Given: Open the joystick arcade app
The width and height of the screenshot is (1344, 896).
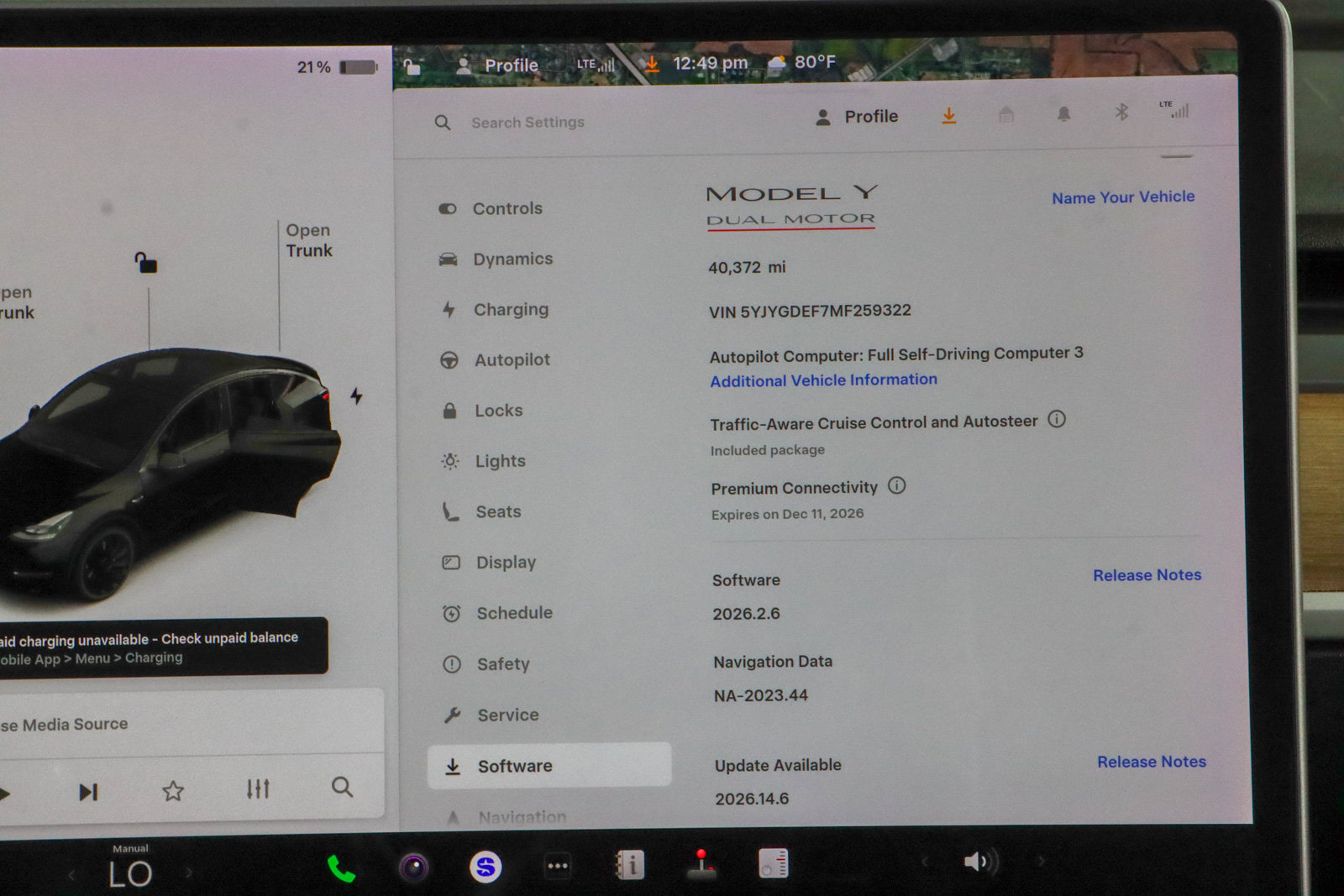Looking at the screenshot, I should pos(701,863).
